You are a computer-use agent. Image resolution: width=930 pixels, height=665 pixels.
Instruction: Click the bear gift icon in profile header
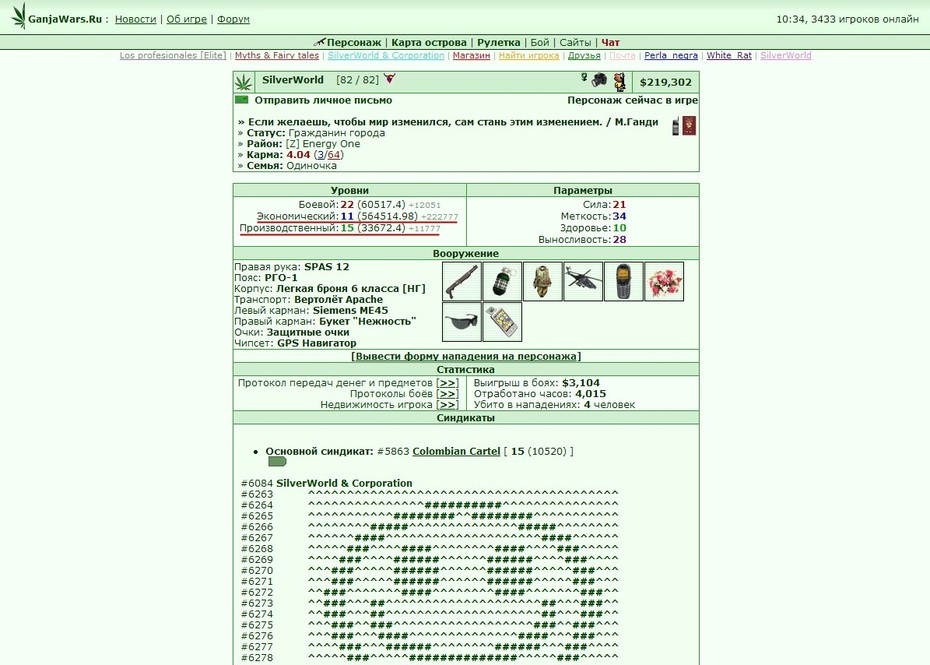tap(619, 82)
